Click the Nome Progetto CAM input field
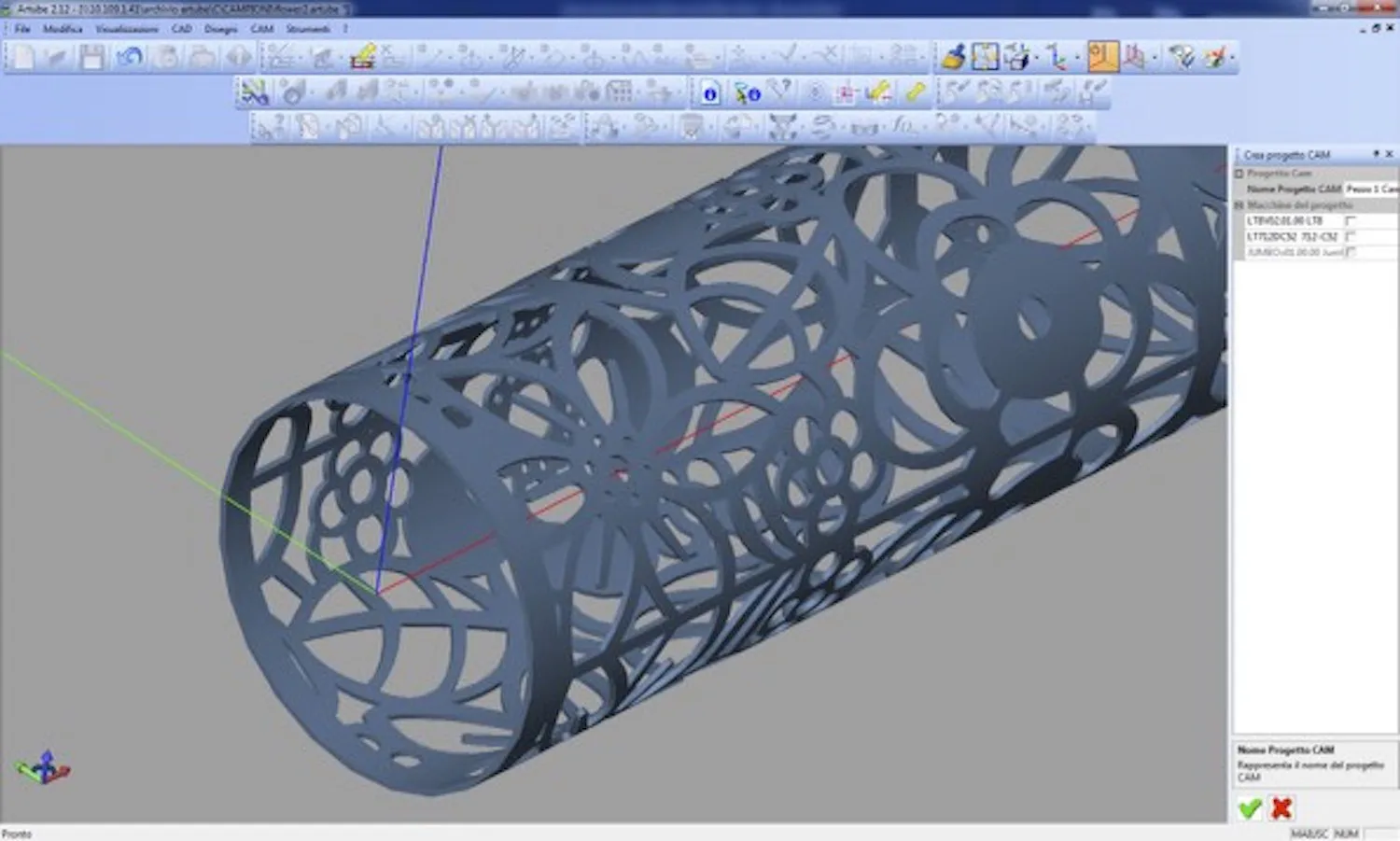The height and width of the screenshot is (841, 1400). (x=1370, y=189)
